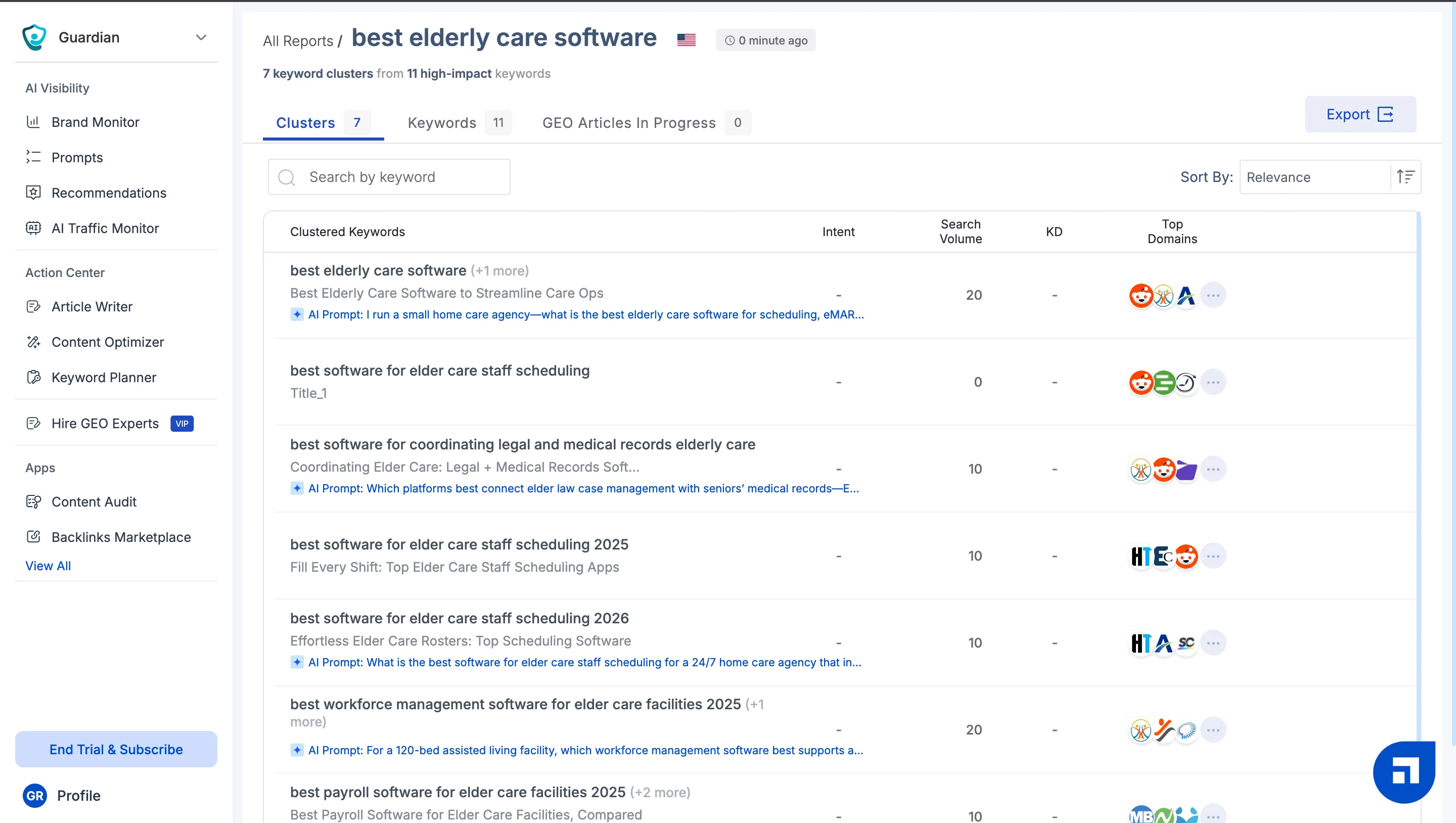Switch to GEO Articles In Progress tab
Screen dimensions: 1456x823
tap(646, 123)
